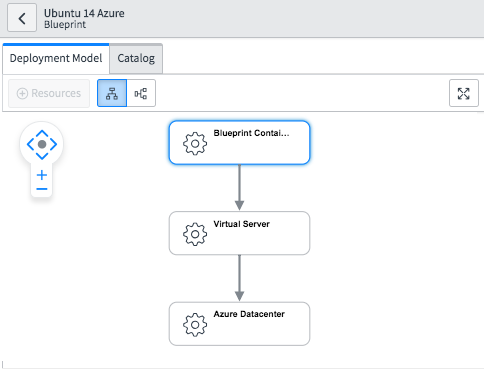The height and width of the screenshot is (369, 484).
Task: Select the Blueprint Container node
Action: pyautogui.click(x=239, y=143)
